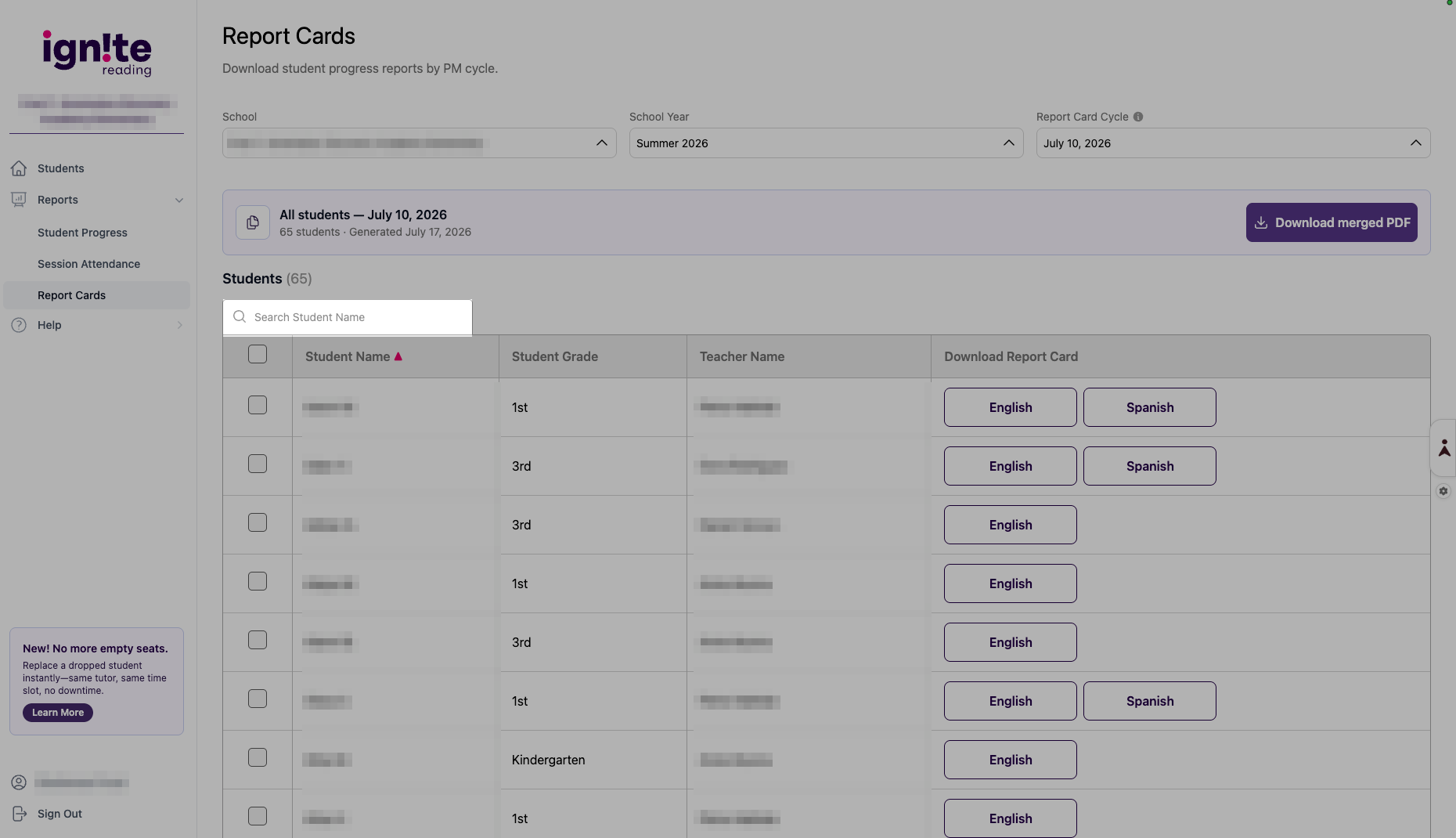Check the first student row checkbox
The image size is (1456, 838).
click(x=258, y=405)
